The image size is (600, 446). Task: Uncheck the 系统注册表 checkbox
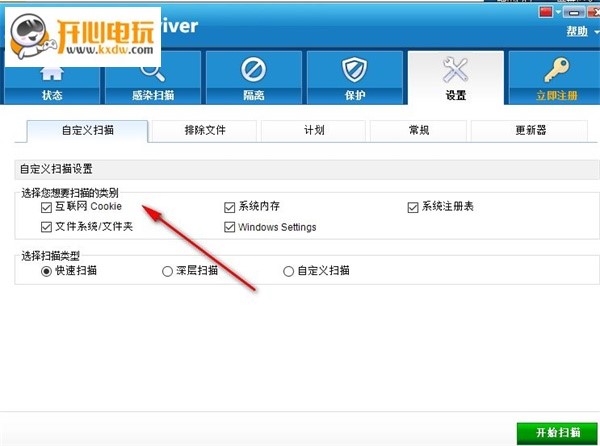(413, 208)
